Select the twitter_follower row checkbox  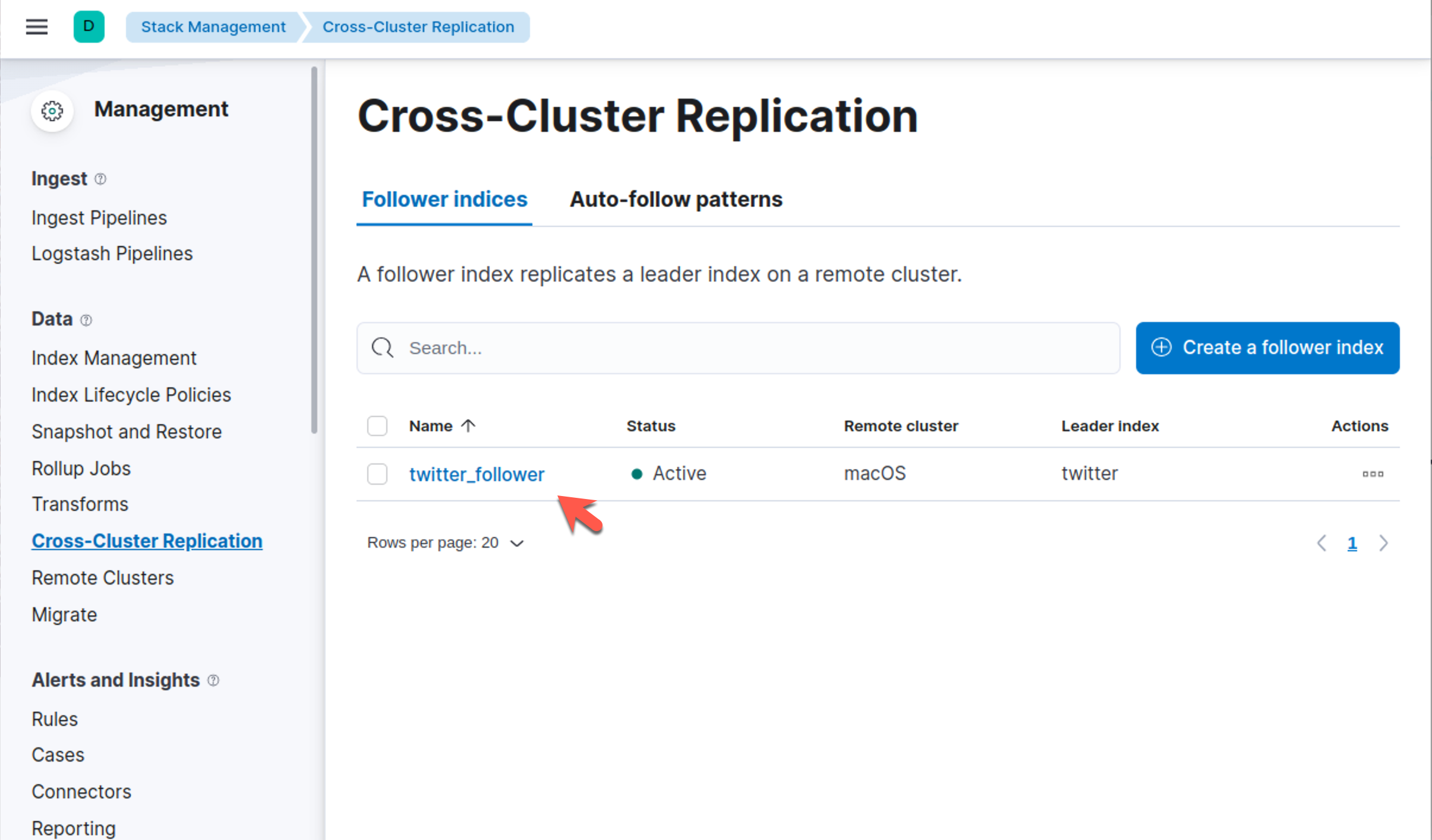[377, 473]
